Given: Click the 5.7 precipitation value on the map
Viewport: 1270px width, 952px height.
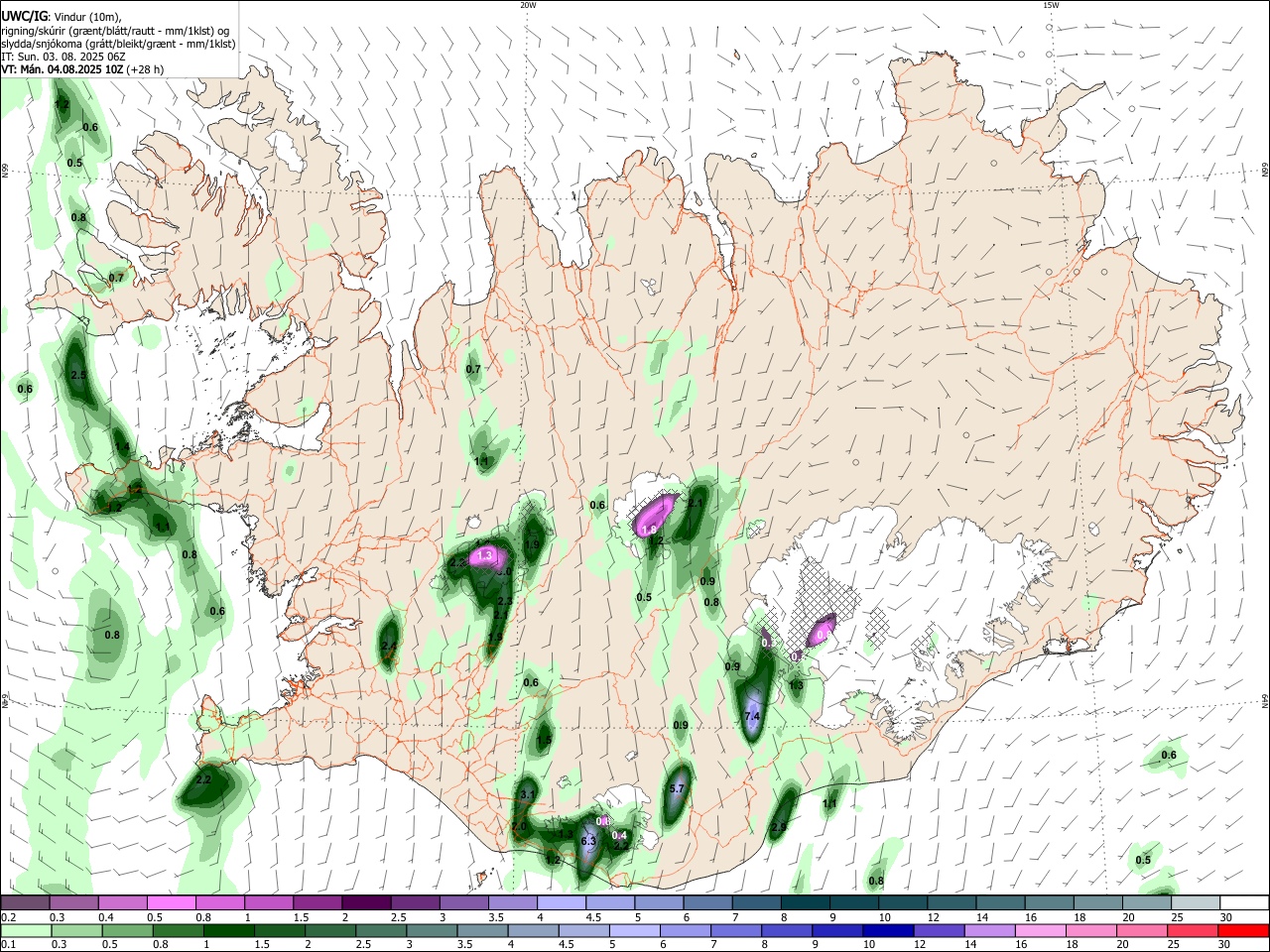Looking at the screenshot, I should pos(678,788).
